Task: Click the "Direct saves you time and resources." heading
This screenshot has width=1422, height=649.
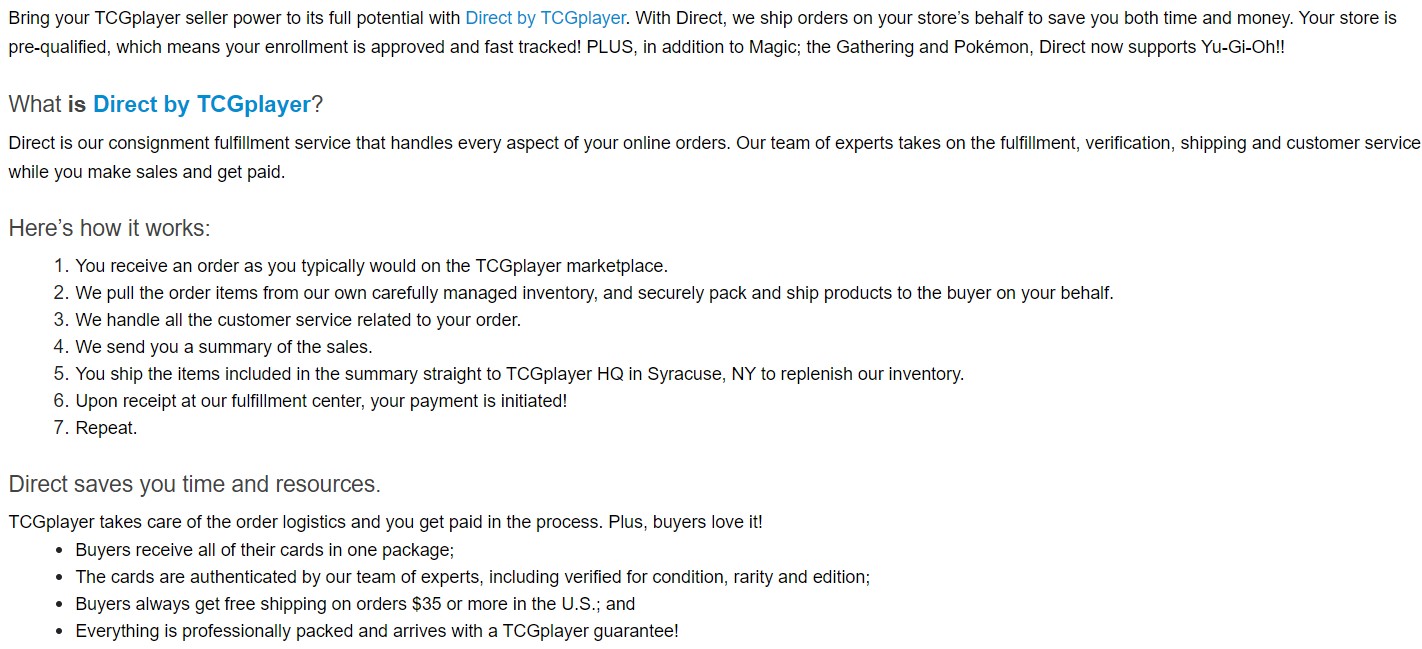Action: [194, 484]
